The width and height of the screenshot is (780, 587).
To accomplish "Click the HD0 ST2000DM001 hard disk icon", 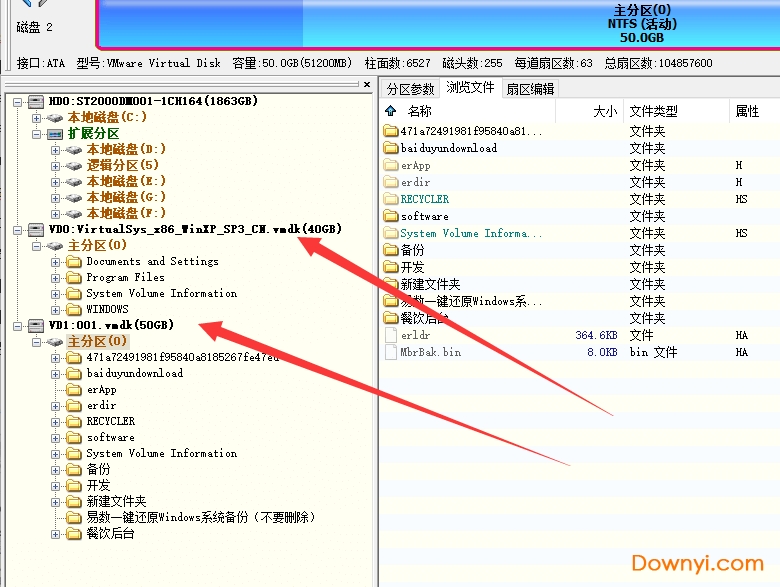I will 37,101.
